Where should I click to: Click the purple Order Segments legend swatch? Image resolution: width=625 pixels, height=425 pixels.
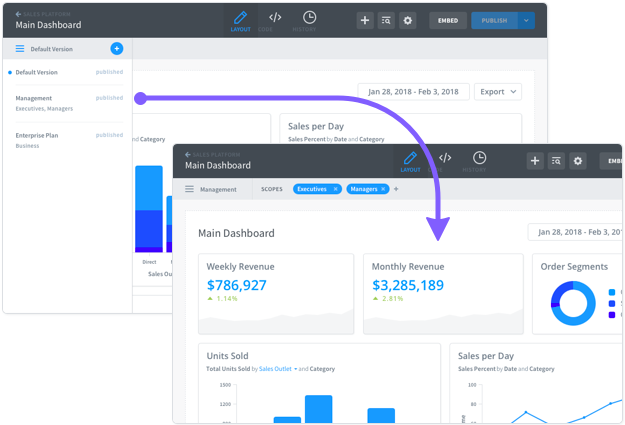[612, 315]
